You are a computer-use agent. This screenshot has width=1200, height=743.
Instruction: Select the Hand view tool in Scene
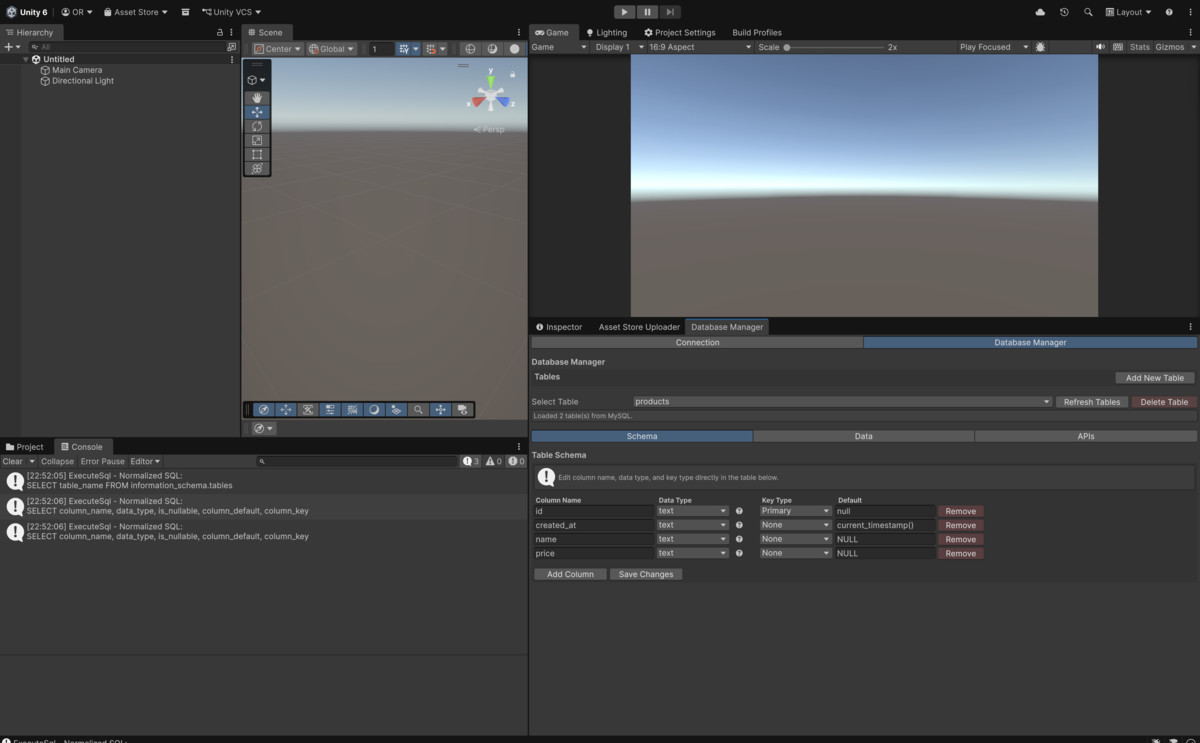coord(257,98)
